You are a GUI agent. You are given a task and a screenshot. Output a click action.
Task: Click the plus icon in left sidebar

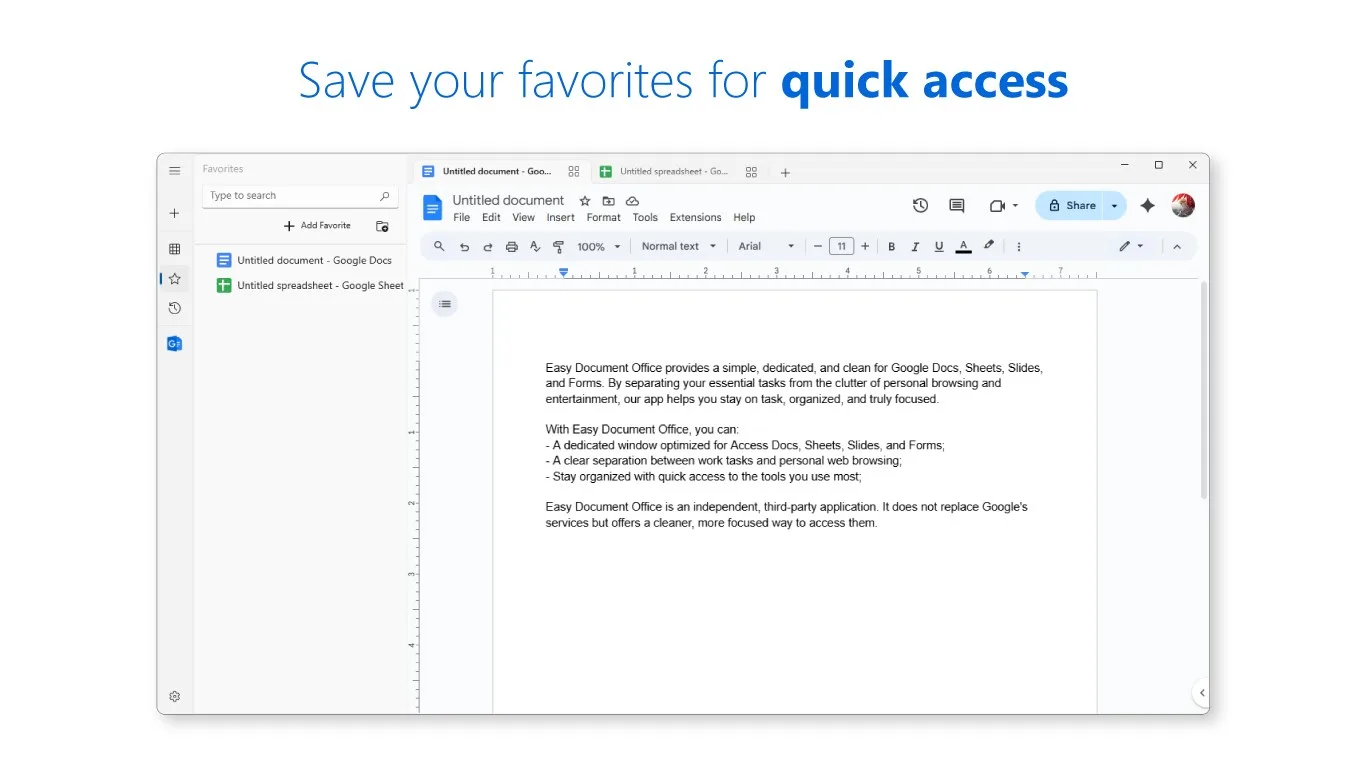(x=174, y=213)
